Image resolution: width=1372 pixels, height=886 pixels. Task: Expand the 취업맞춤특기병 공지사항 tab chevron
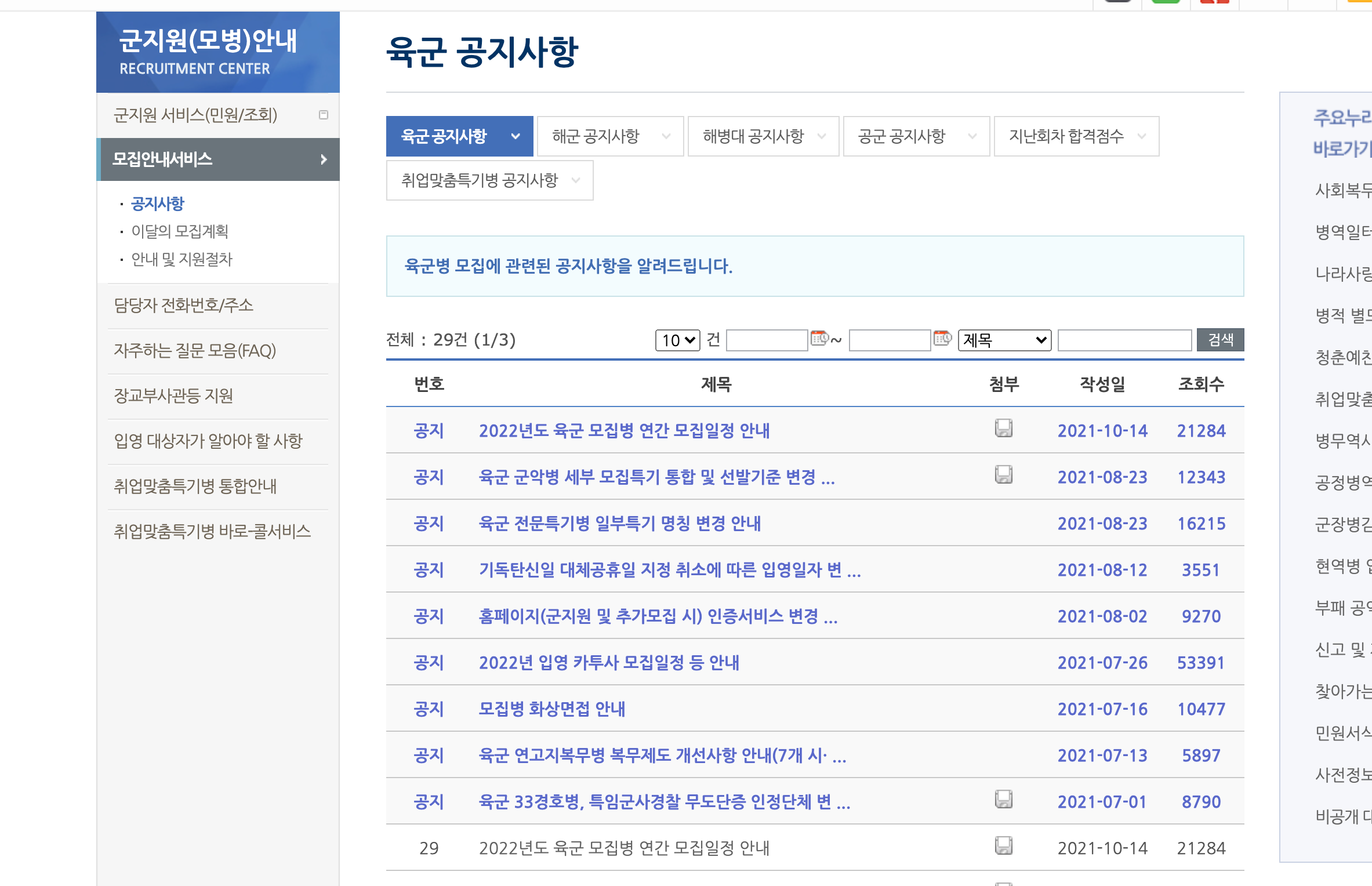point(575,180)
